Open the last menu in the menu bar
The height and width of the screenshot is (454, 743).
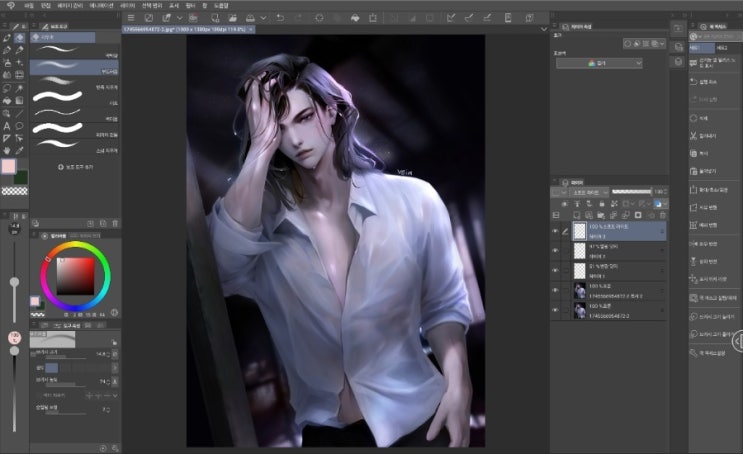point(221,6)
